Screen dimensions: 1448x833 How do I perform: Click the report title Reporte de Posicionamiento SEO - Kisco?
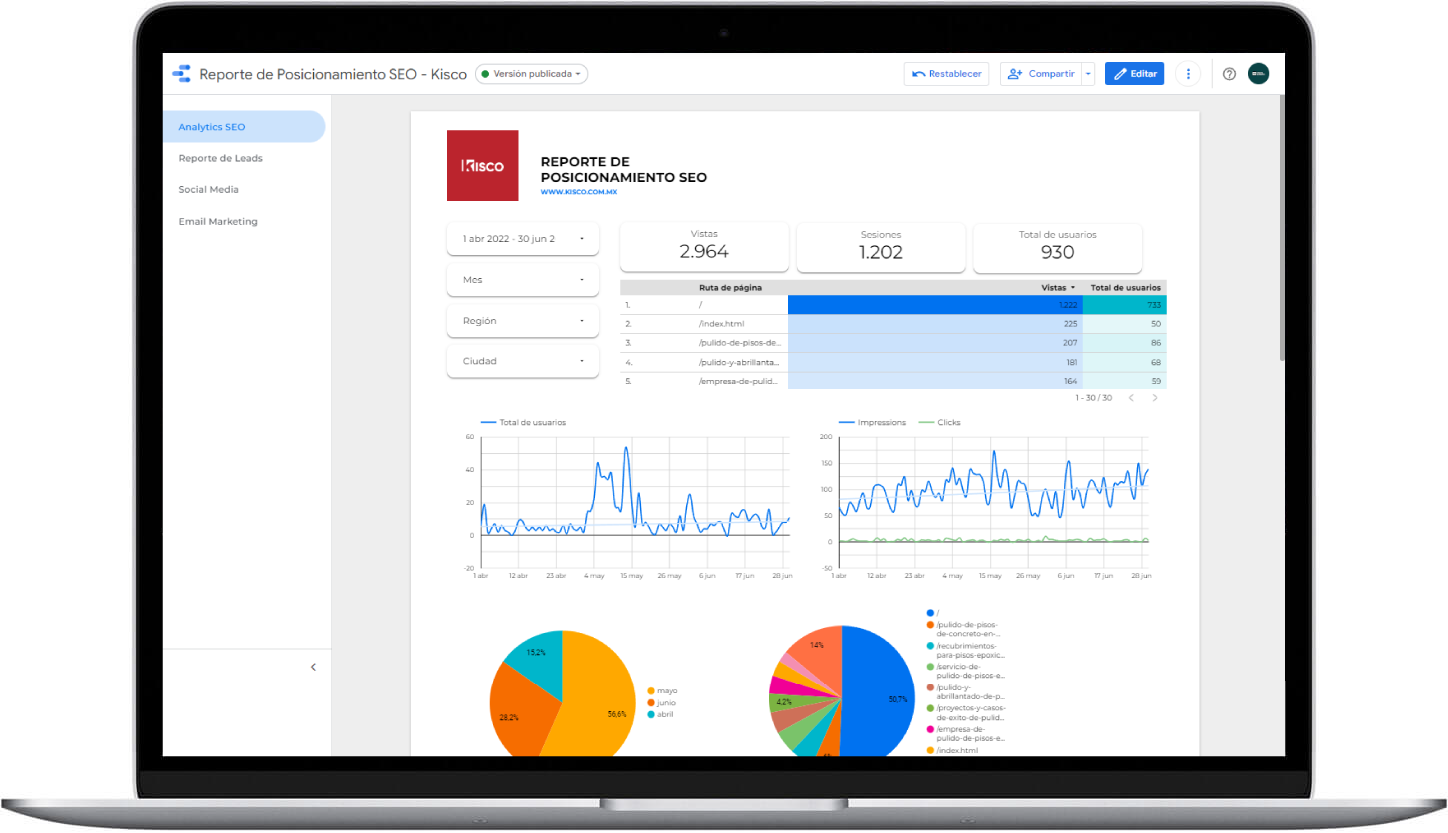333,74
